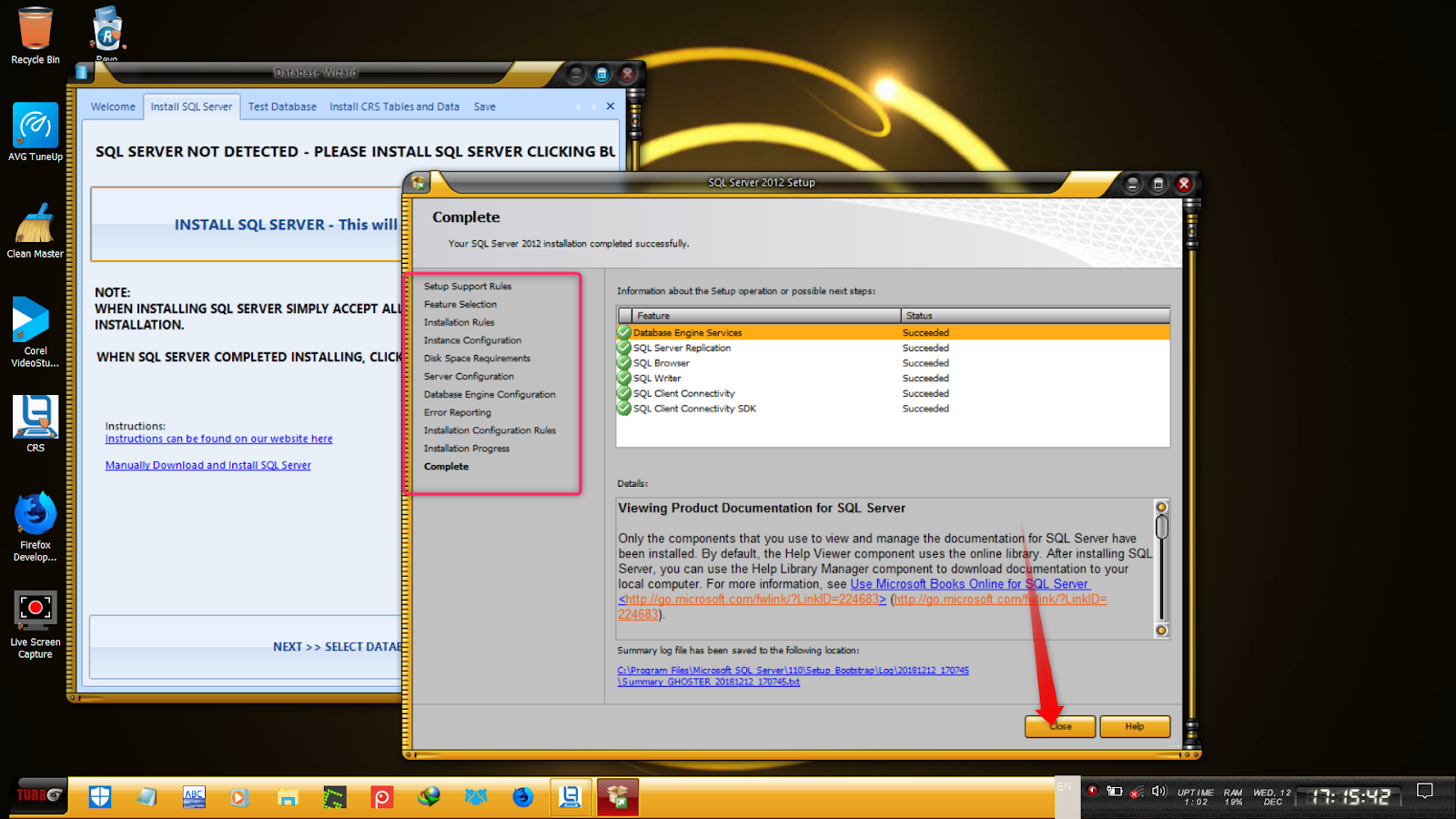Screen dimensions: 1456x819
Task: Open Corel VideoStudio desktop shortcut
Action: 35,332
